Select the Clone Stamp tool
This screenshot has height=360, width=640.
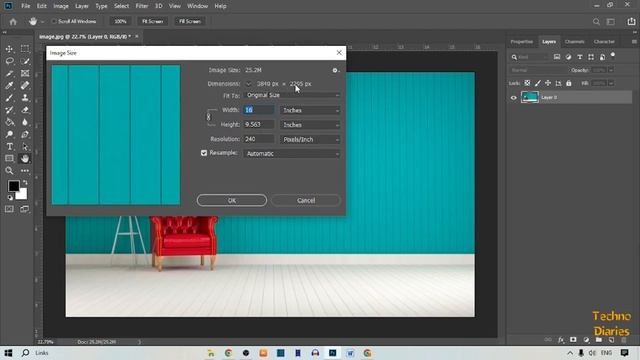point(25,98)
